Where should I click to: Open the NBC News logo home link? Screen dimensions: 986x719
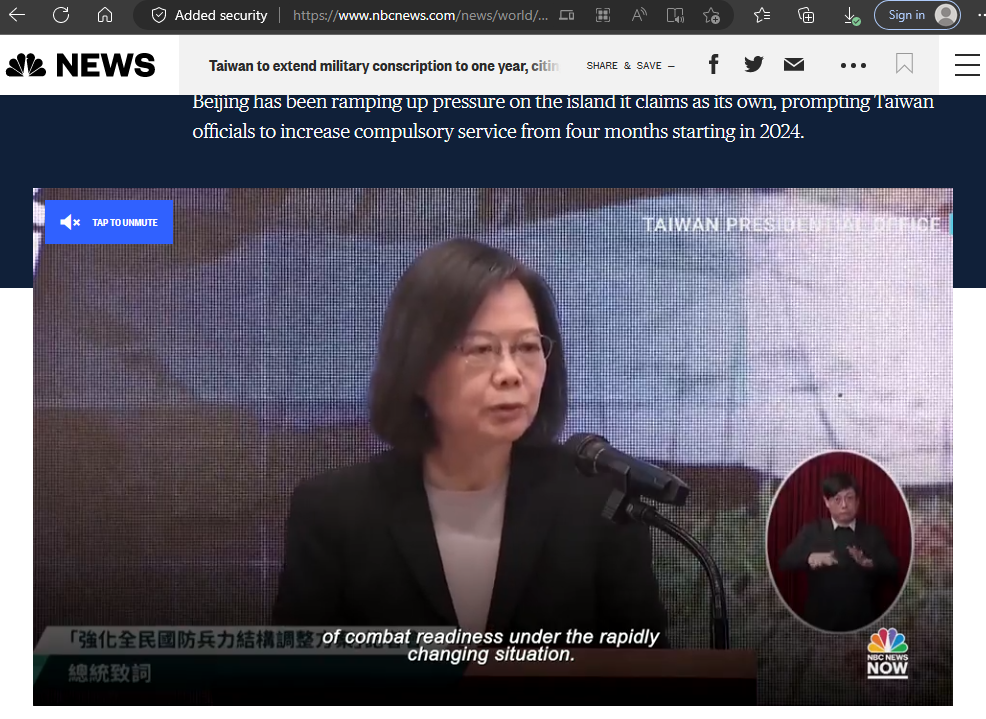pyautogui.click(x=80, y=65)
